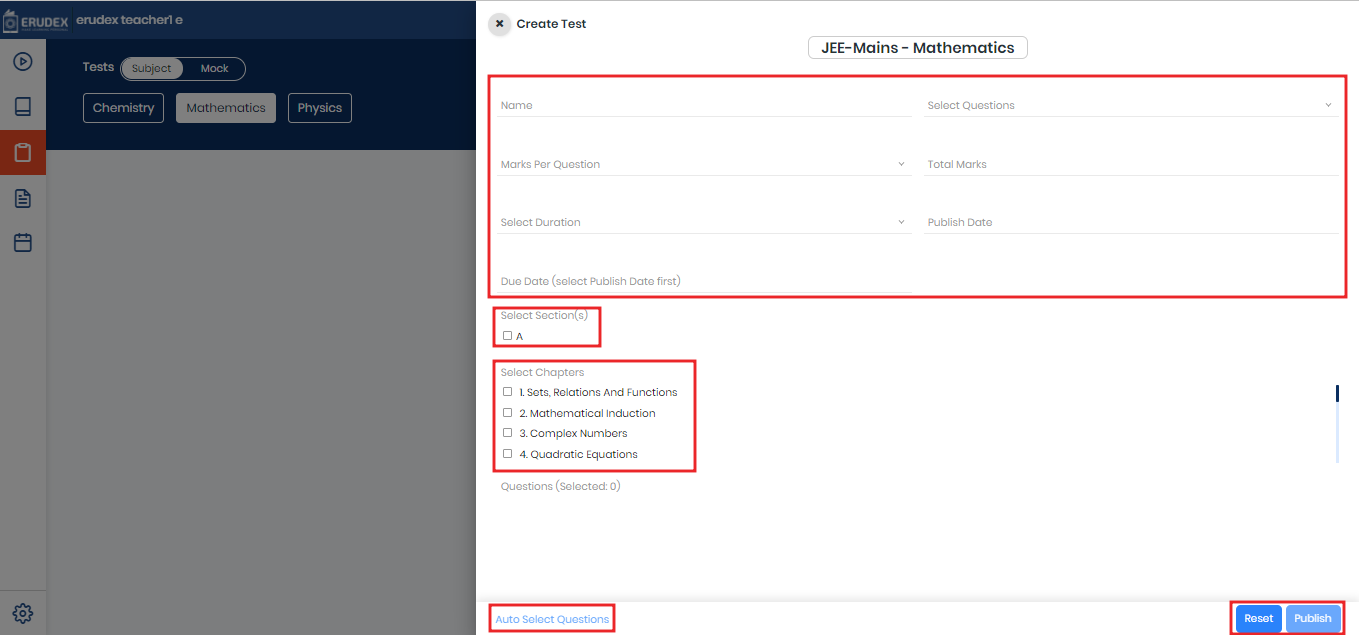This screenshot has height=635, width=1359.
Task: Enable the Complex Numbers chapter checkbox
Action: [x=508, y=433]
